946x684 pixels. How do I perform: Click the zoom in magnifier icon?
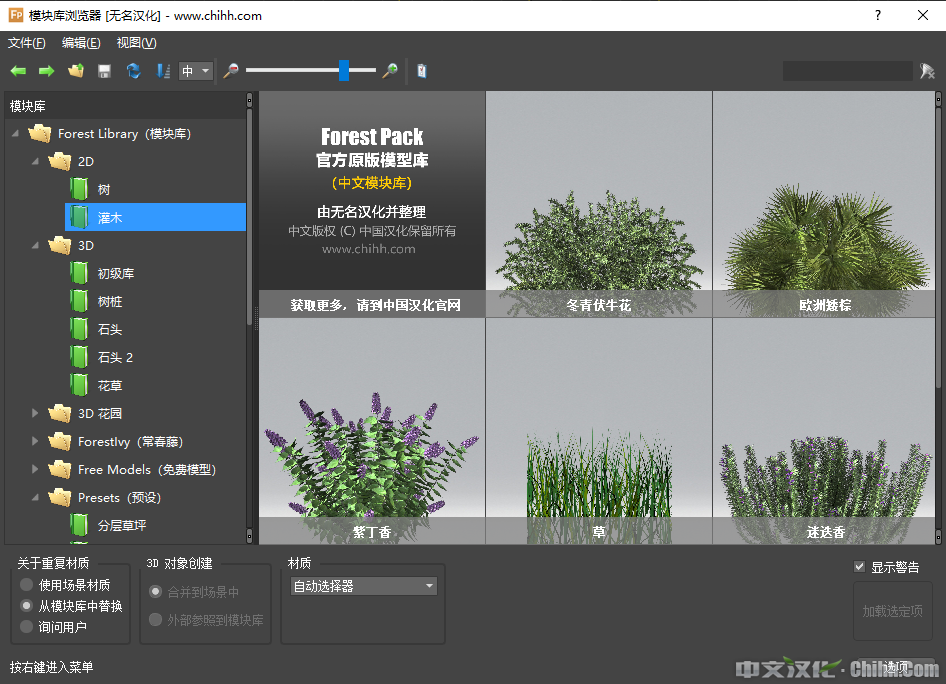point(390,71)
